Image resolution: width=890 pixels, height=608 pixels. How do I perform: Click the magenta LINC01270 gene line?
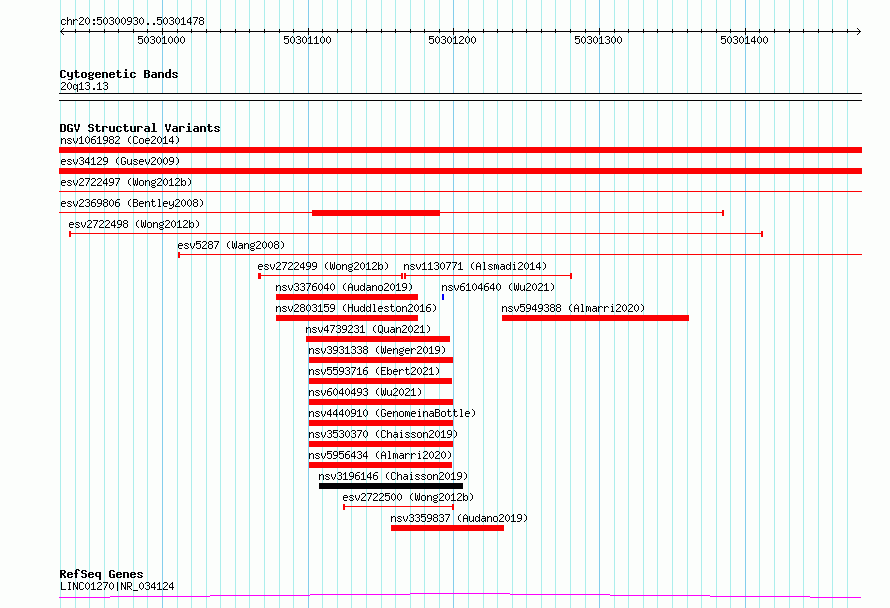click(x=460, y=596)
